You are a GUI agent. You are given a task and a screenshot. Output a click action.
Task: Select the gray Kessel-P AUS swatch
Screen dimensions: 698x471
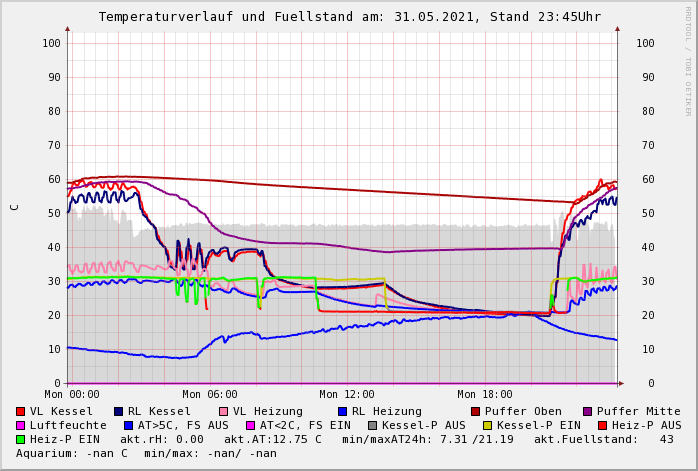tap(372, 425)
